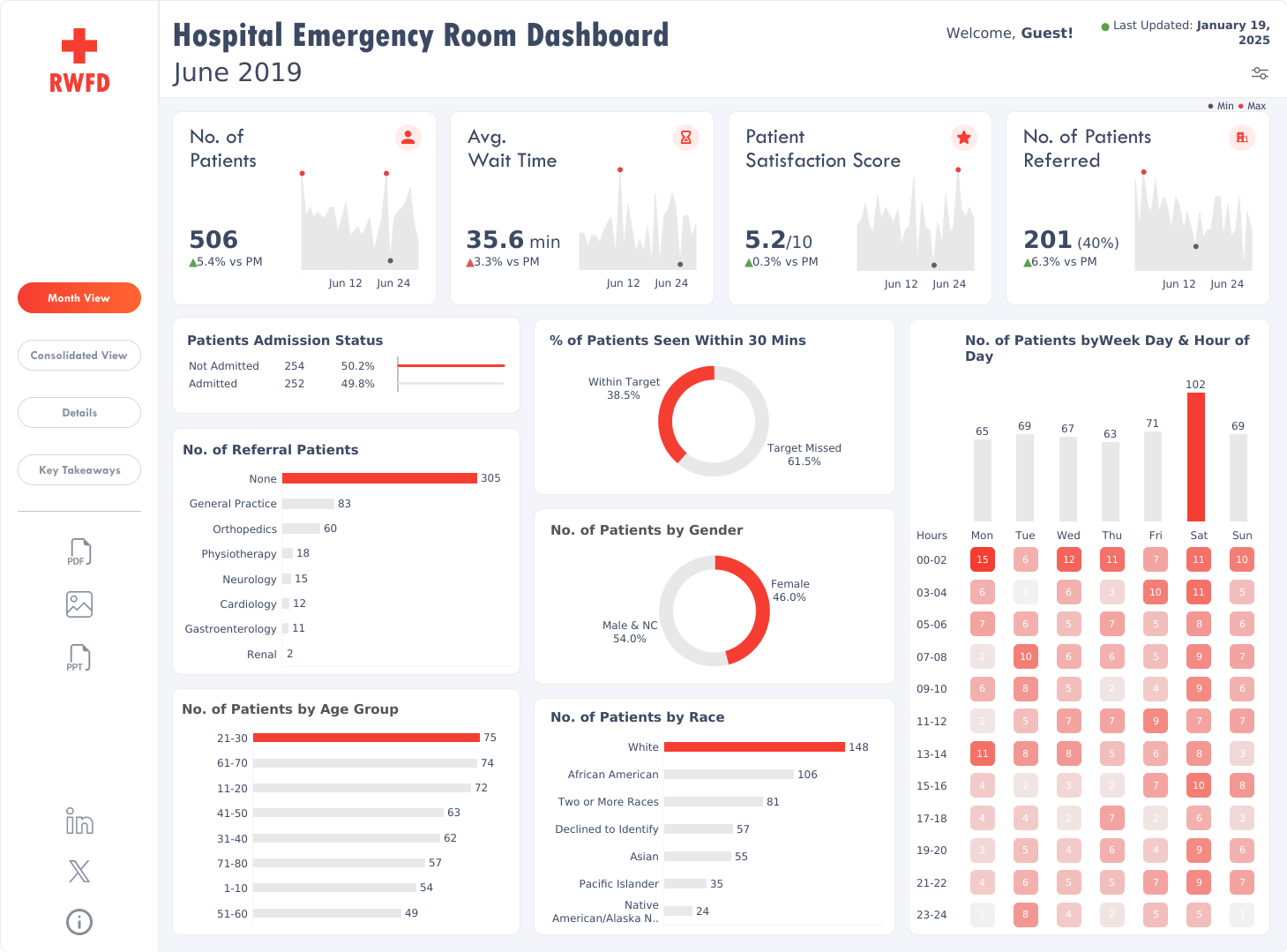Screen dimensions: 1287x952
Task: Click the Monday 13-14 heatmap cell
Action: pyautogui.click(x=982, y=753)
